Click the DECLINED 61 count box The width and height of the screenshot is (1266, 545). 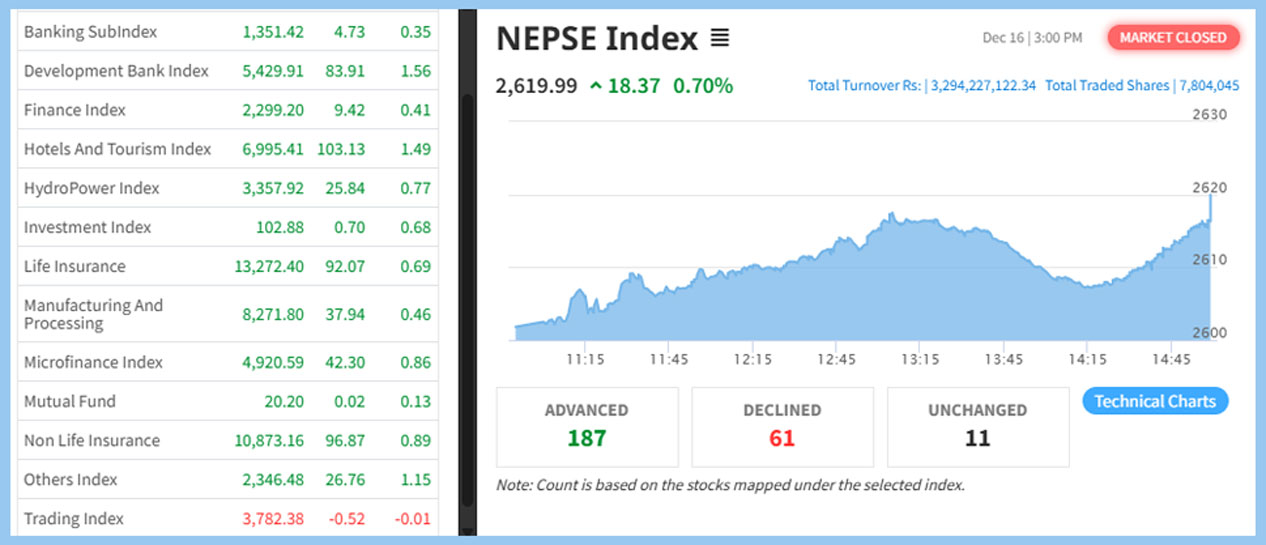point(782,426)
